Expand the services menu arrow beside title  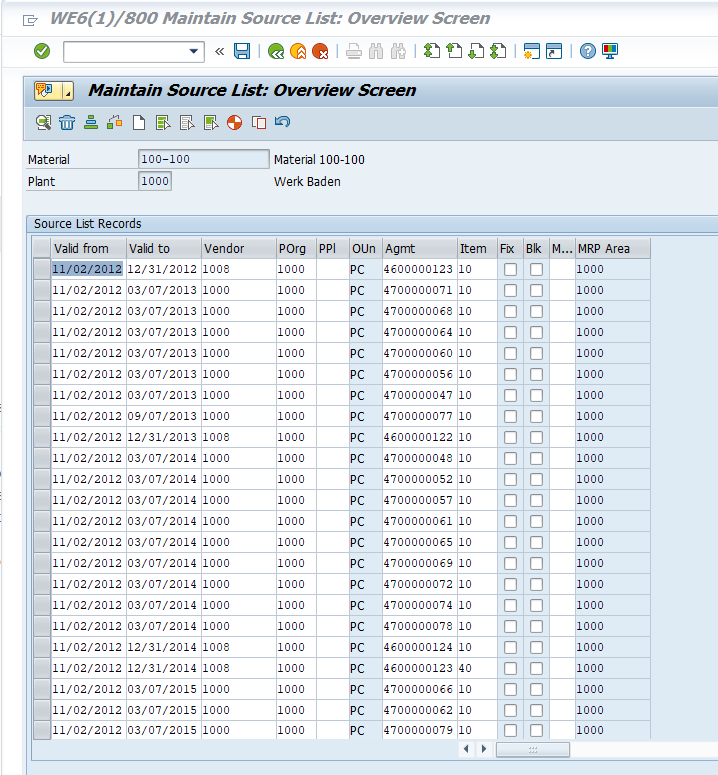point(68,91)
